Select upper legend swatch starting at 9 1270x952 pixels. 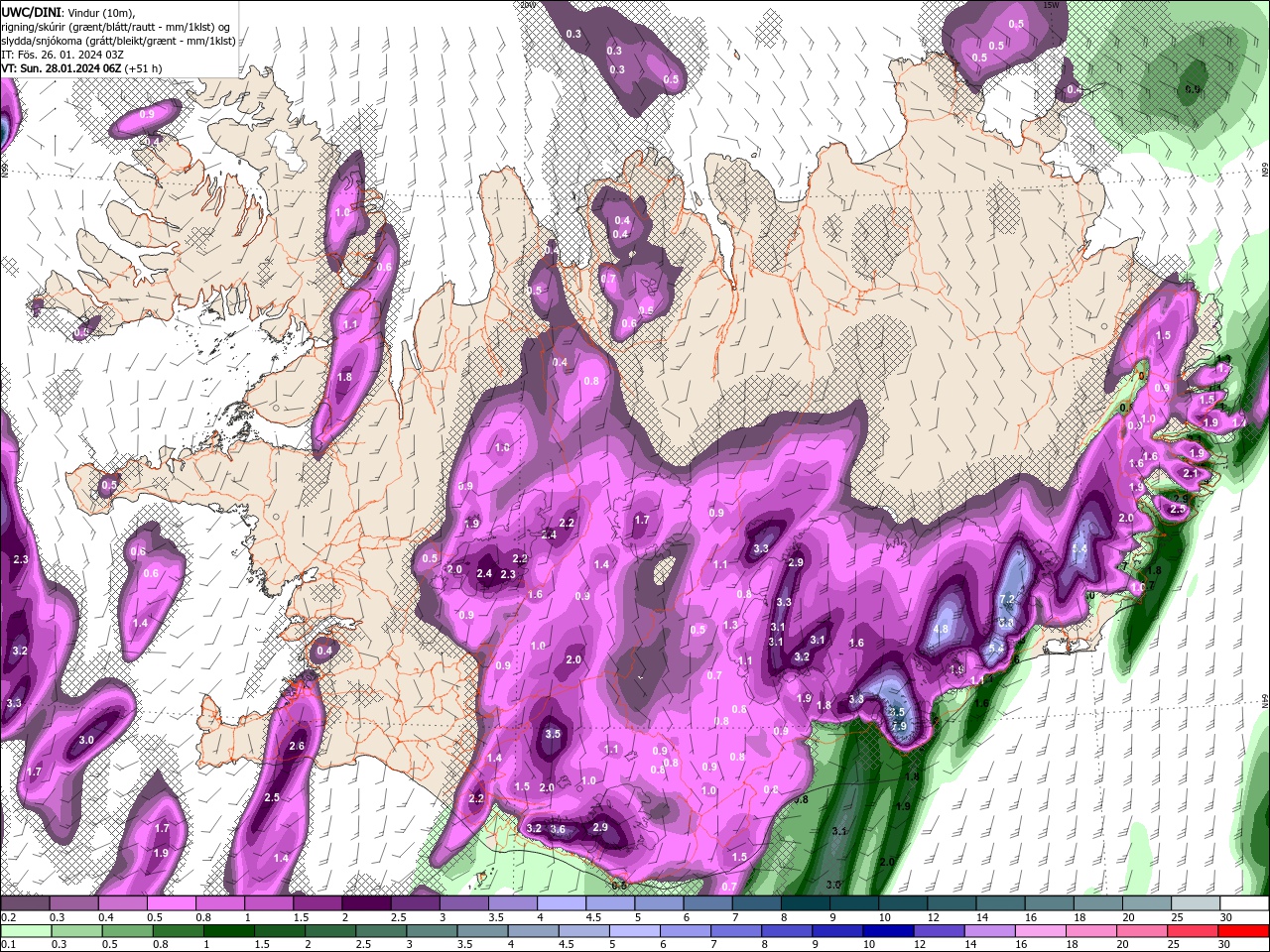pos(854,903)
